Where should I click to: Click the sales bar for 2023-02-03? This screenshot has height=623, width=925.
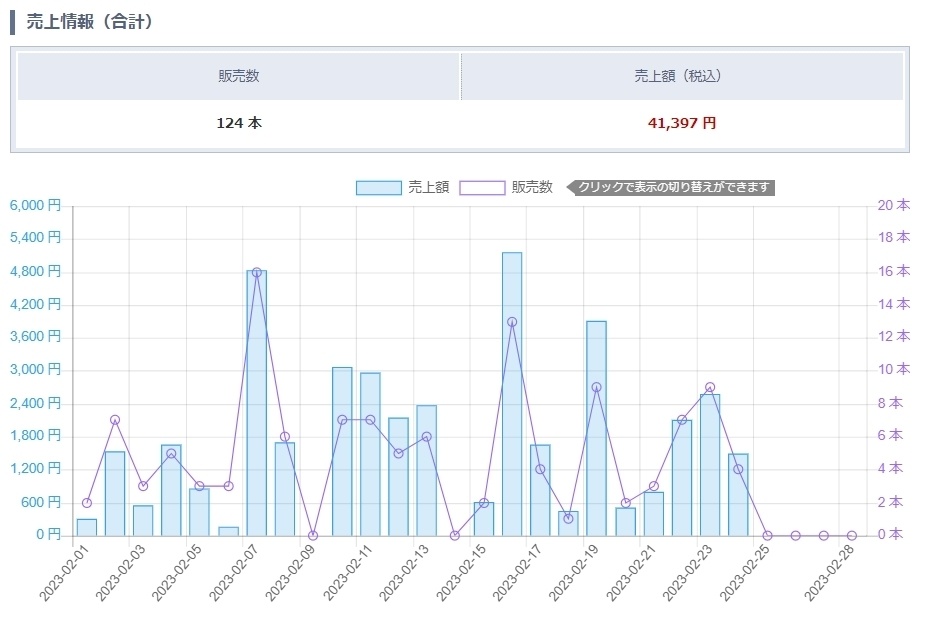tap(143, 520)
